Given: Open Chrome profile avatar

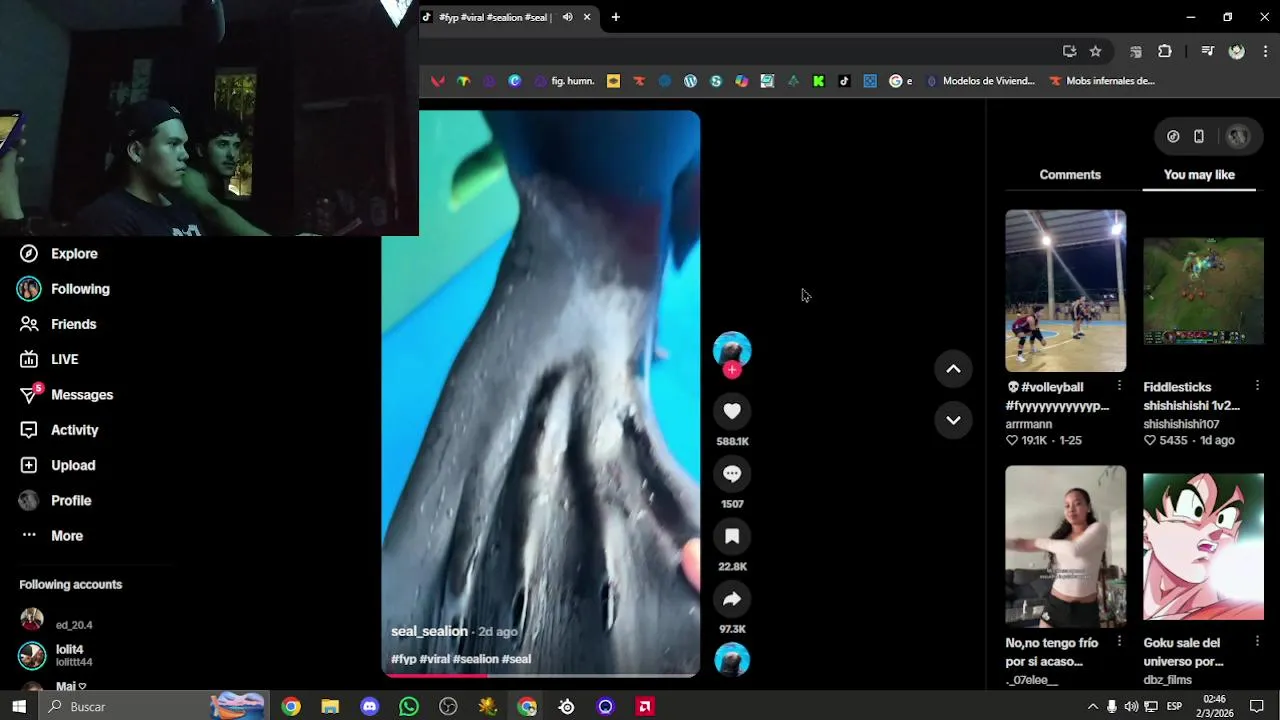Looking at the screenshot, I should pos(1237,51).
